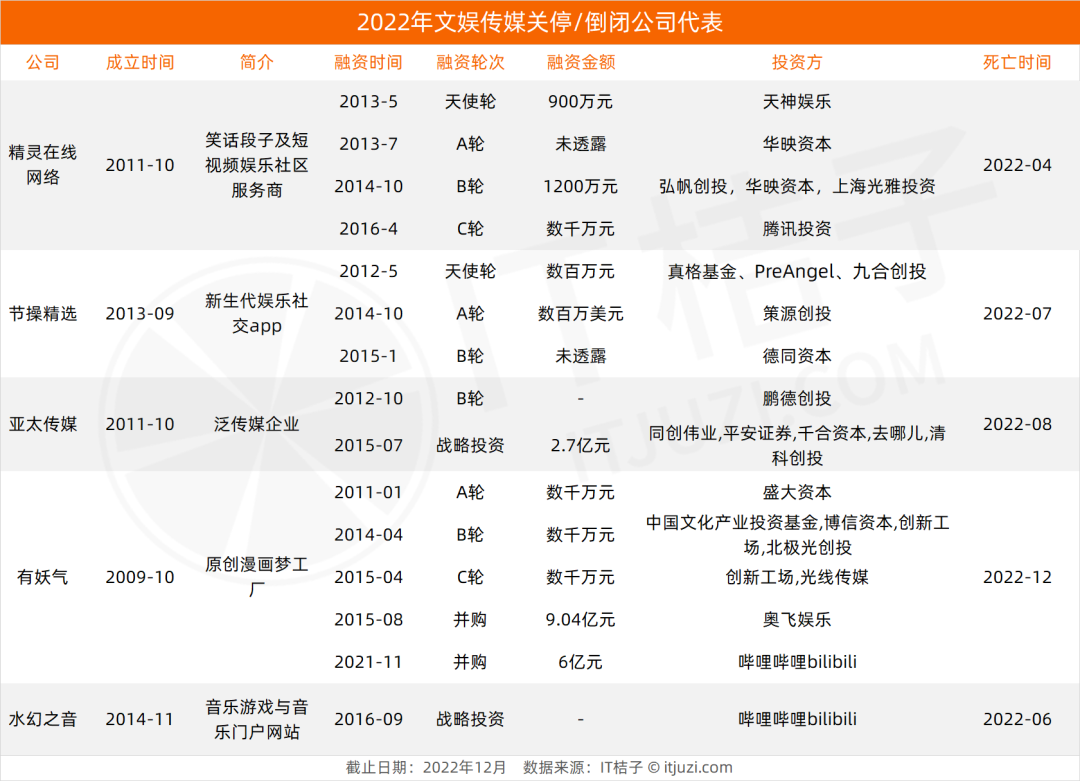Select the company cell 节操精选

[43, 313]
